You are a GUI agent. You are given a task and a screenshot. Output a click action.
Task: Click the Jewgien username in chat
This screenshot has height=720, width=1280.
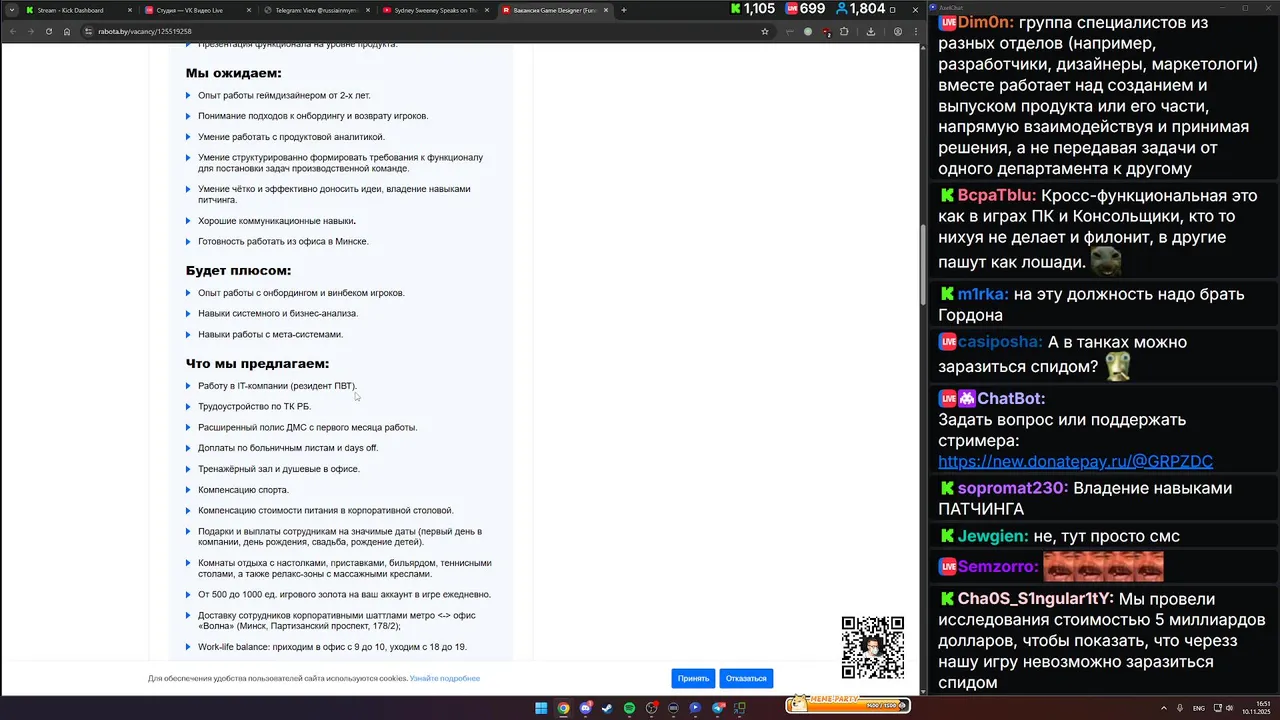(993, 536)
